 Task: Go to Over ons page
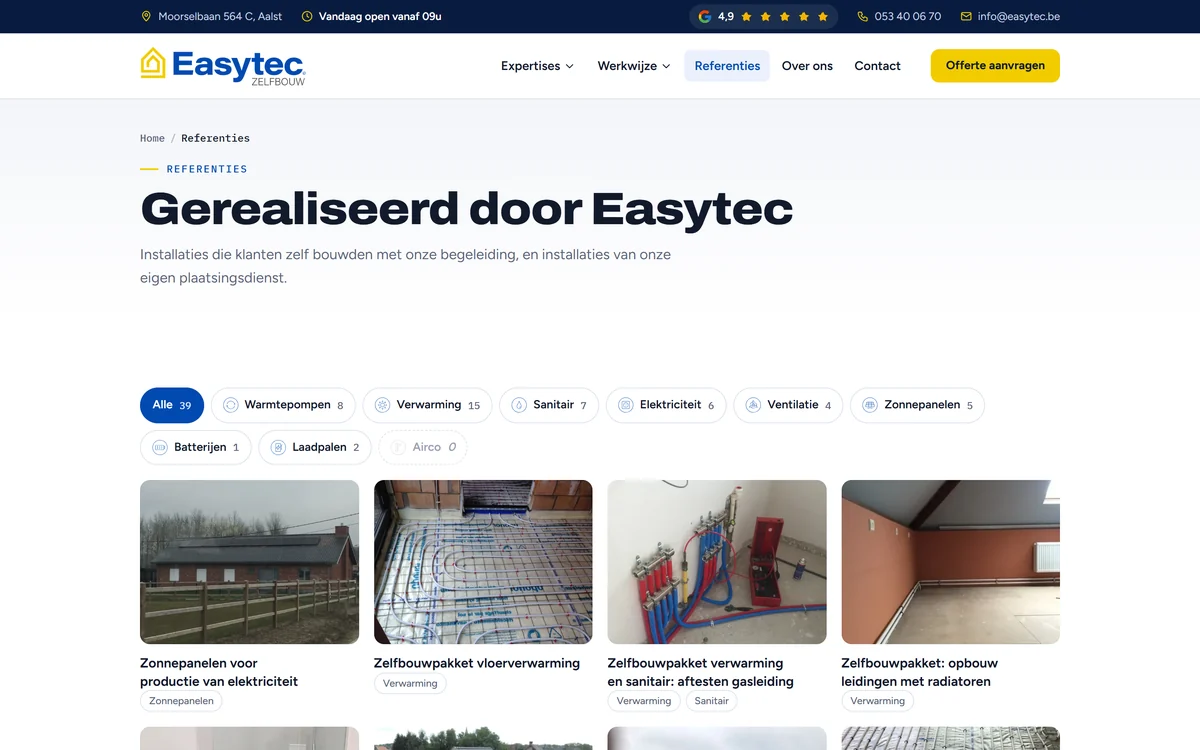(807, 66)
